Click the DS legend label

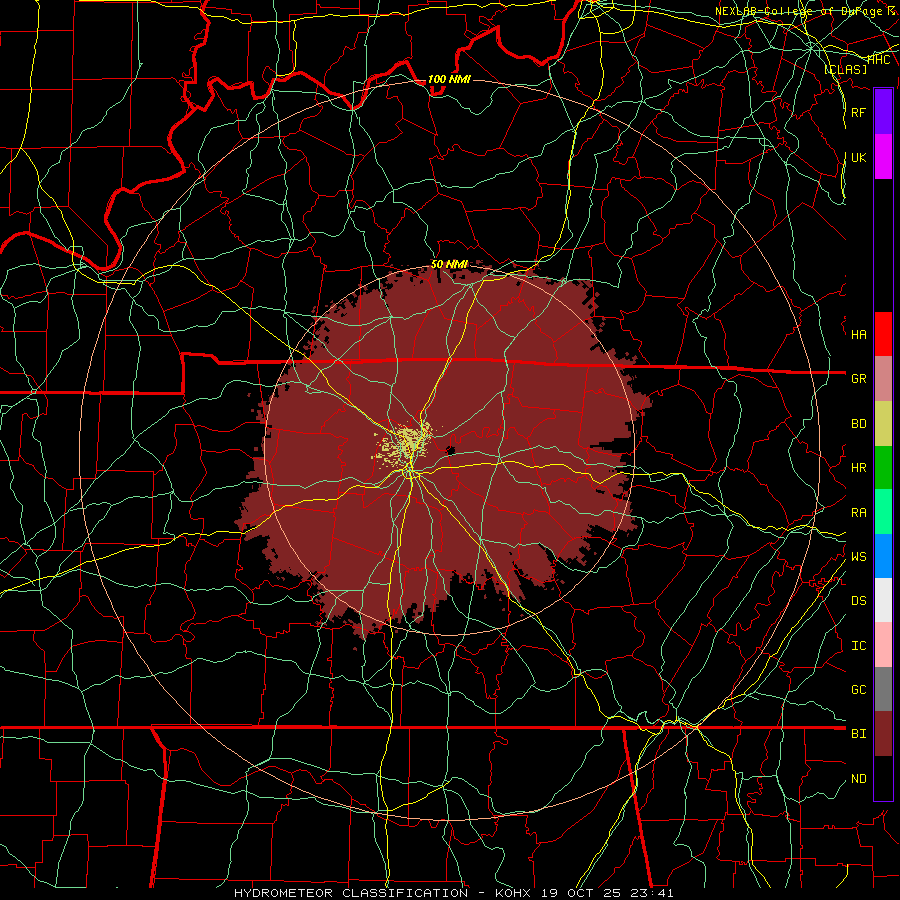pyautogui.click(x=859, y=600)
